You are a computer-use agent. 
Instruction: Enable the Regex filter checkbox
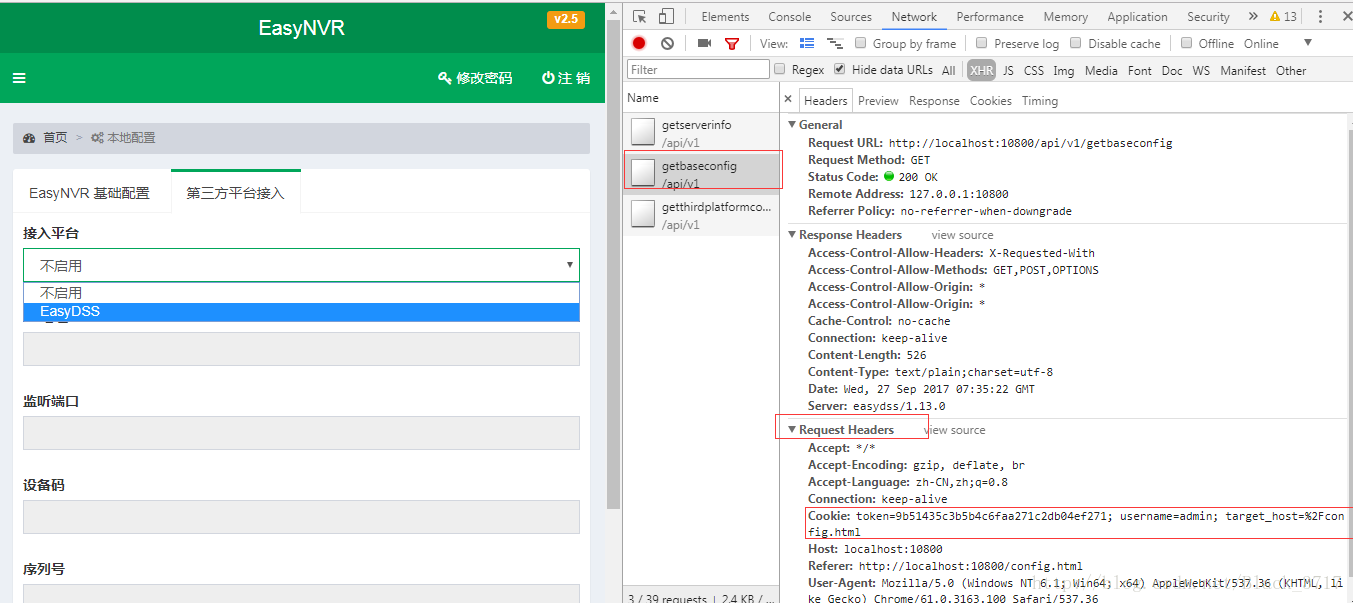(779, 69)
